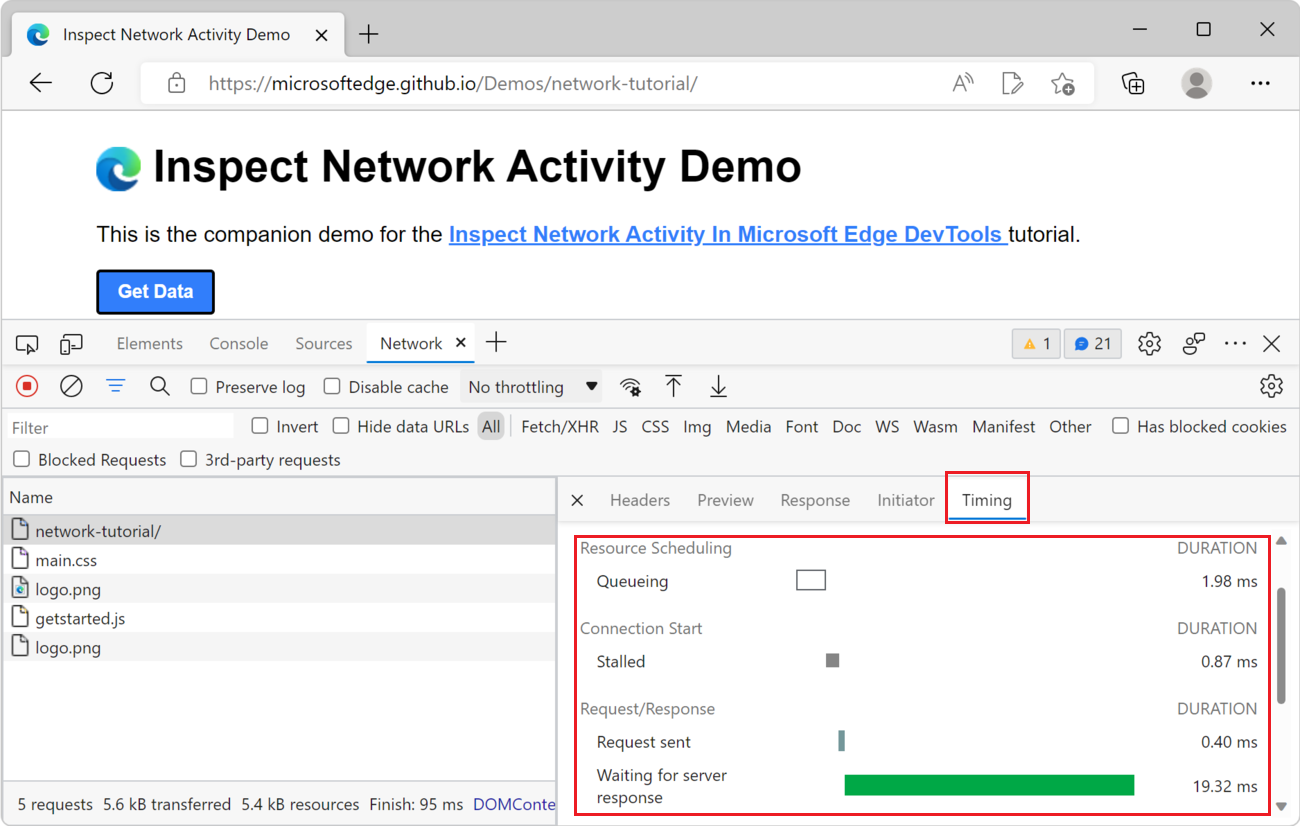Check Blocked Requests
Screen dimensions: 1300x826
click(22, 460)
